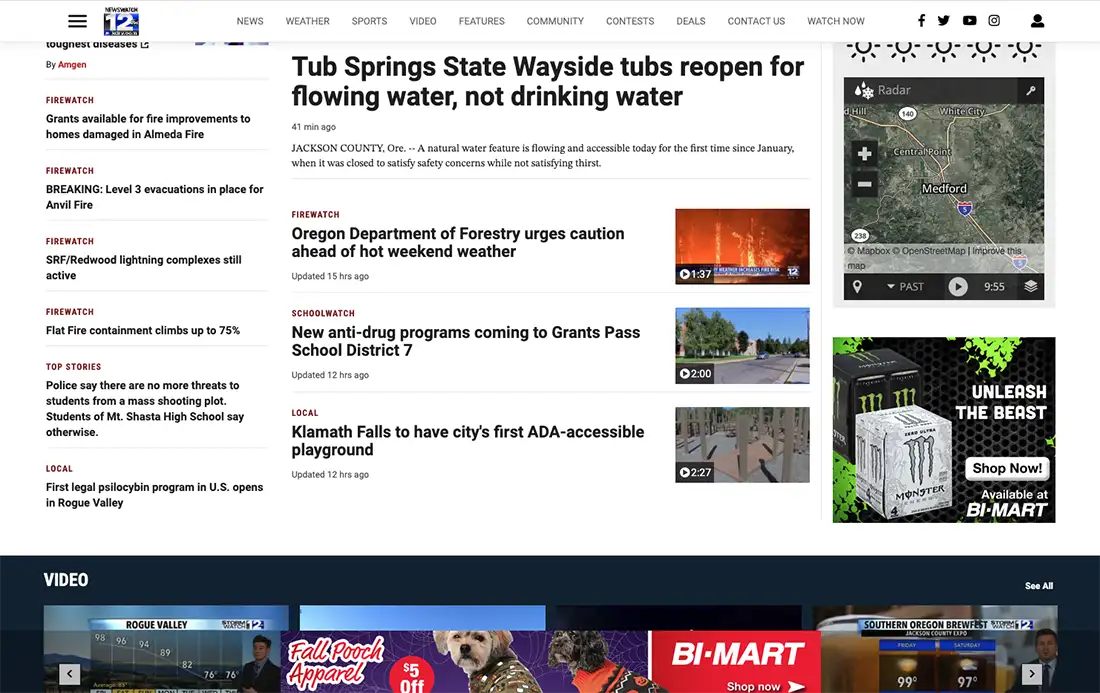This screenshot has height=693, width=1100.
Task: Open the Facebook page icon
Action: click(x=921, y=21)
